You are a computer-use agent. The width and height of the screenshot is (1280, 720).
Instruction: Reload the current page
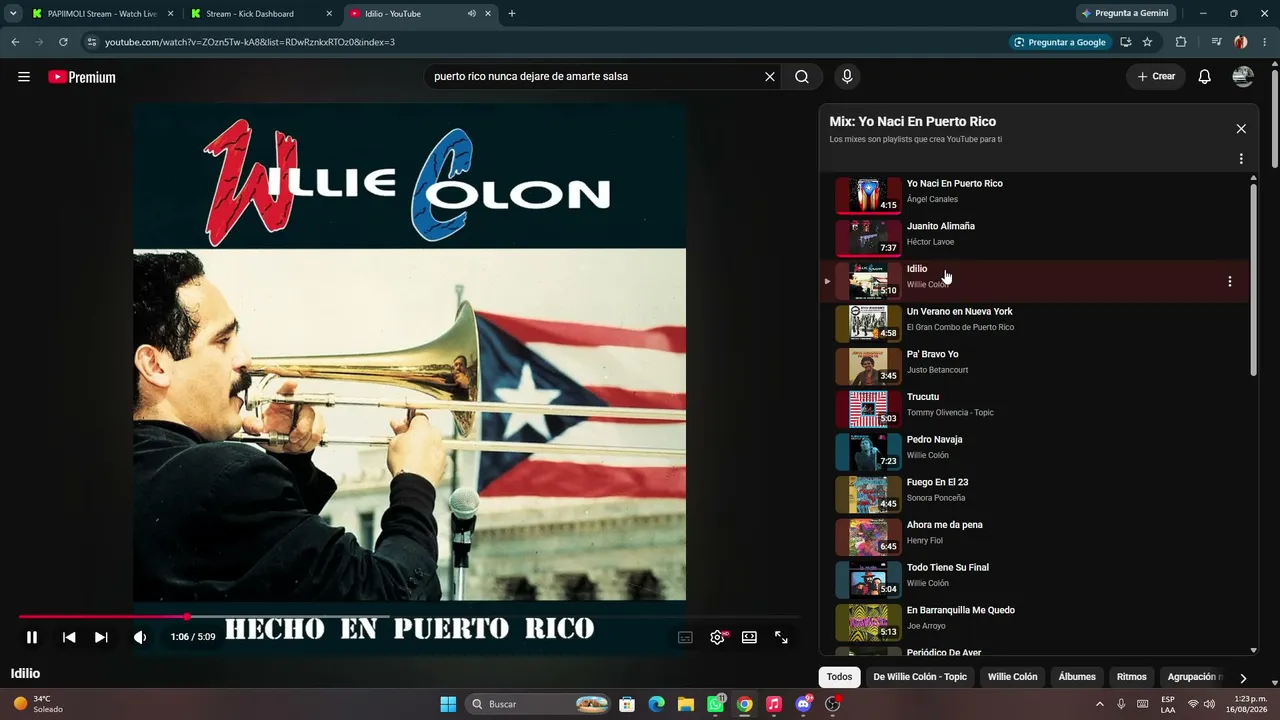(x=63, y=42)
